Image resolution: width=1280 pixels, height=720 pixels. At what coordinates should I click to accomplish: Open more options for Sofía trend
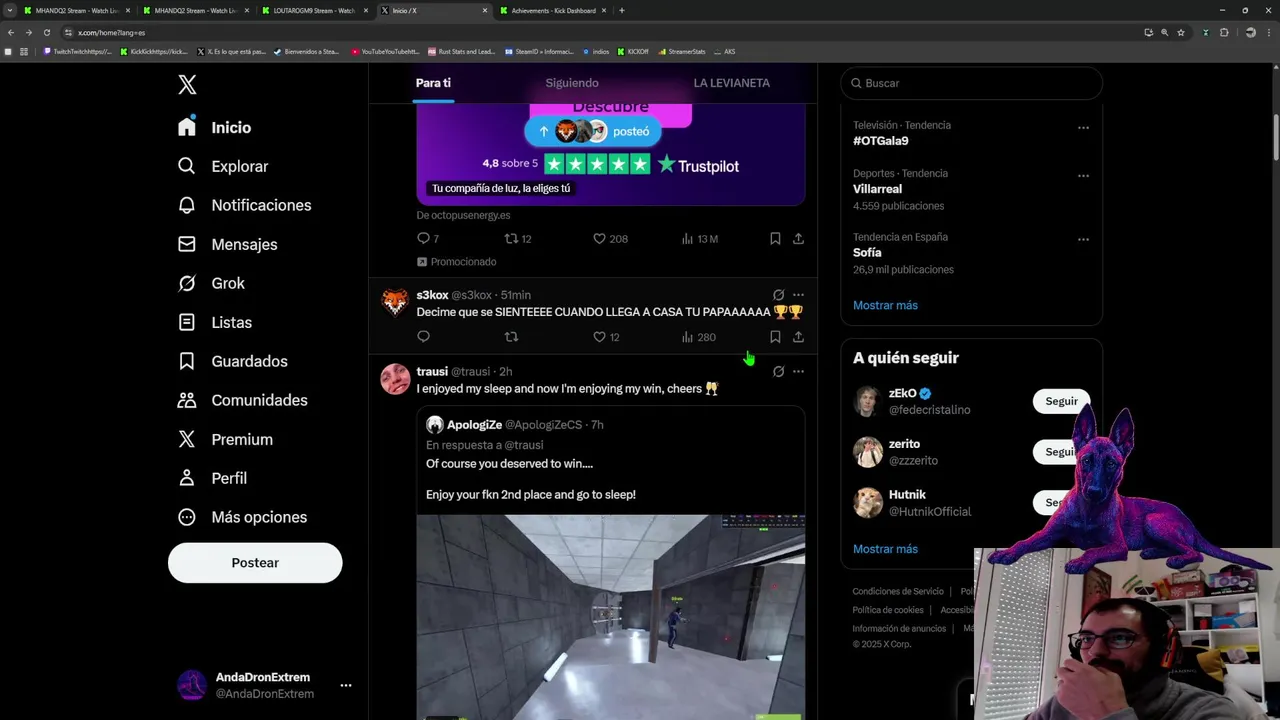1083,240
